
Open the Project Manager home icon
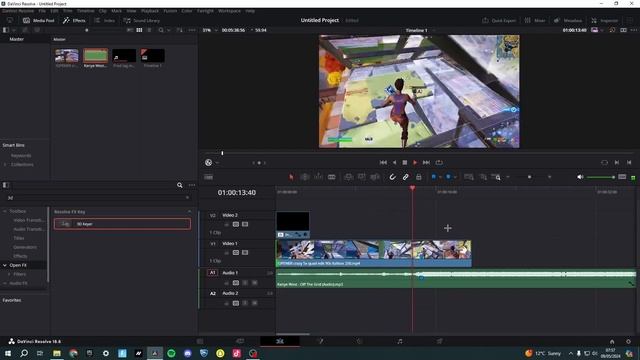click(612, 342)
